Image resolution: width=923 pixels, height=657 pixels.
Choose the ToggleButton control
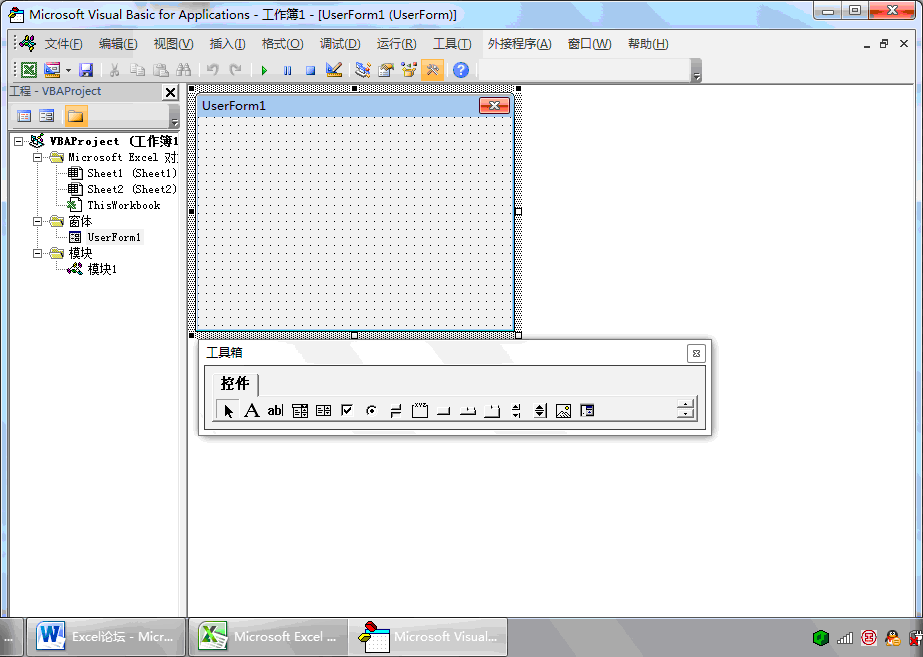click(x=396, y=410)
